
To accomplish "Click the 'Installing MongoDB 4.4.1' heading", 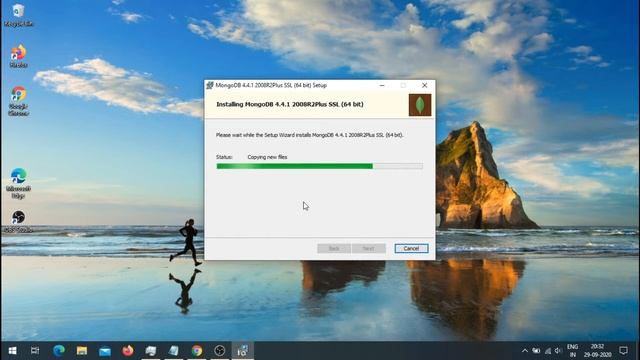I will pyautogui.click(x=290, y=104).
